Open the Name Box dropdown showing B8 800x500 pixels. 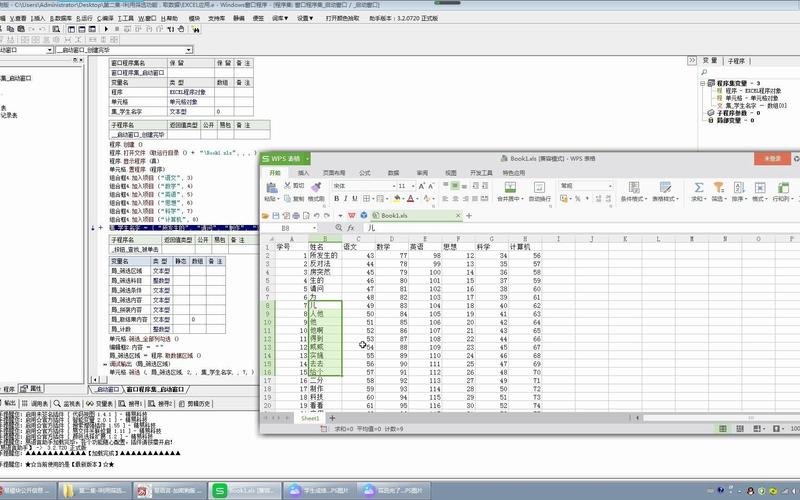tap(314, 228)
